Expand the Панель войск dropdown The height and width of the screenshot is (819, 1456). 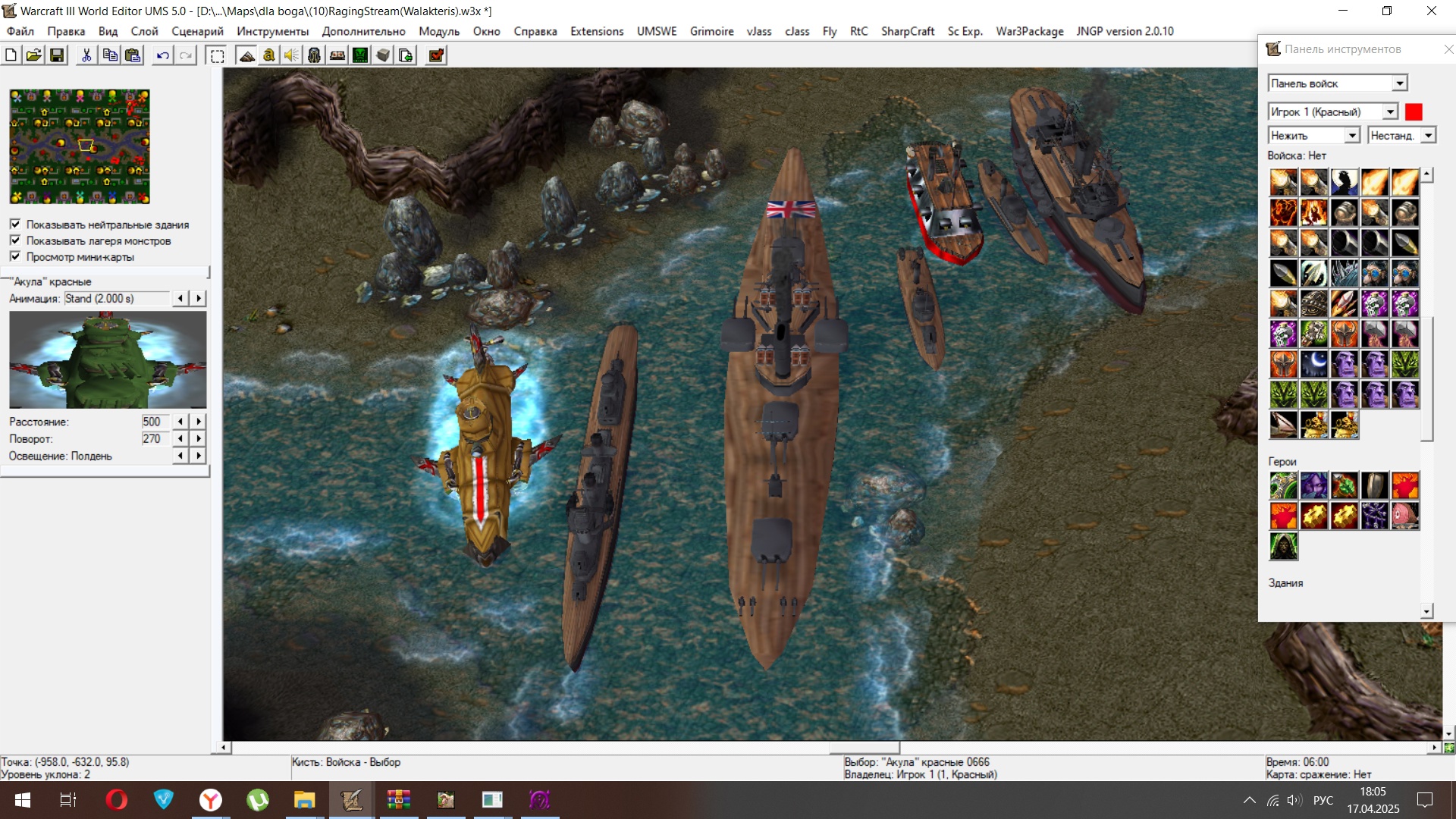(1399, 83)
